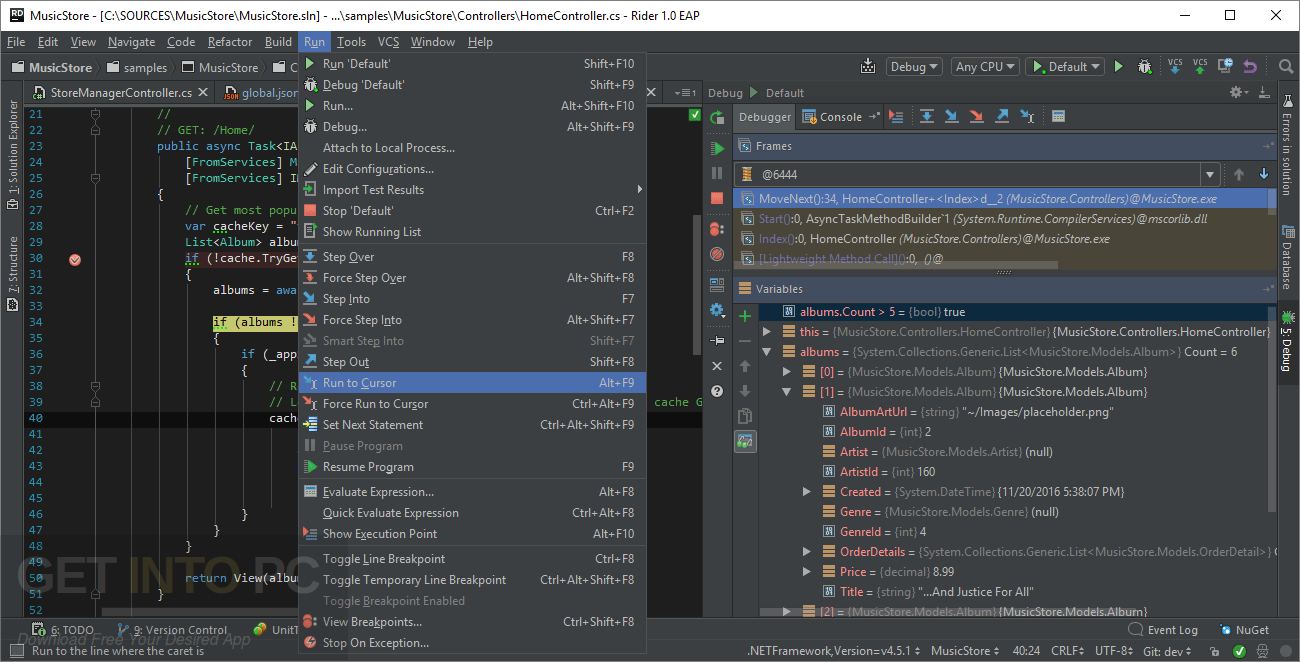Screen dimensions: 1300x662
Task: Expand the Price variable node
Action: pyautogui.click(x=807, y=572)
